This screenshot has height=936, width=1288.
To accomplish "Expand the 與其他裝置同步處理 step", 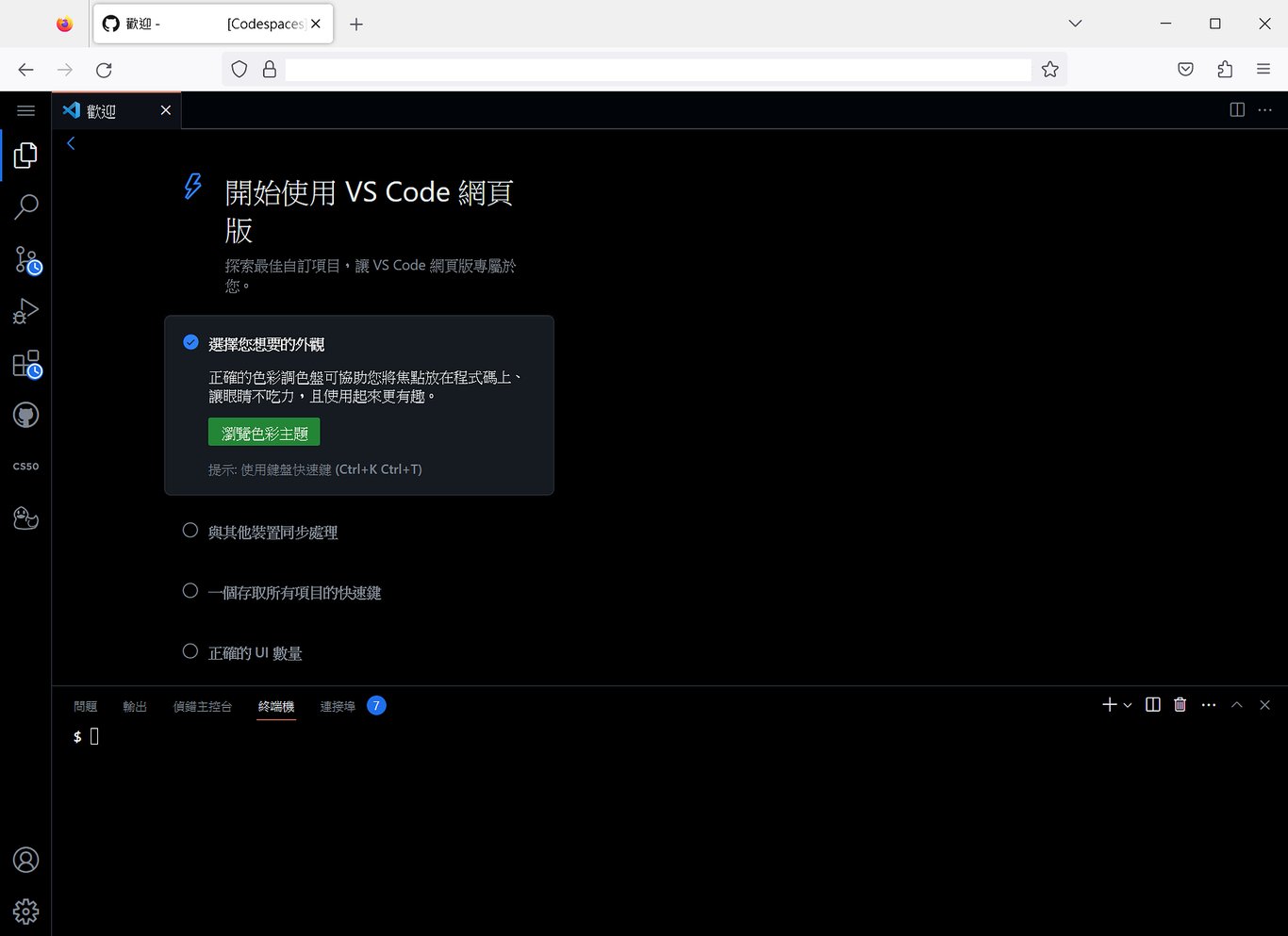I will [273, 533].
